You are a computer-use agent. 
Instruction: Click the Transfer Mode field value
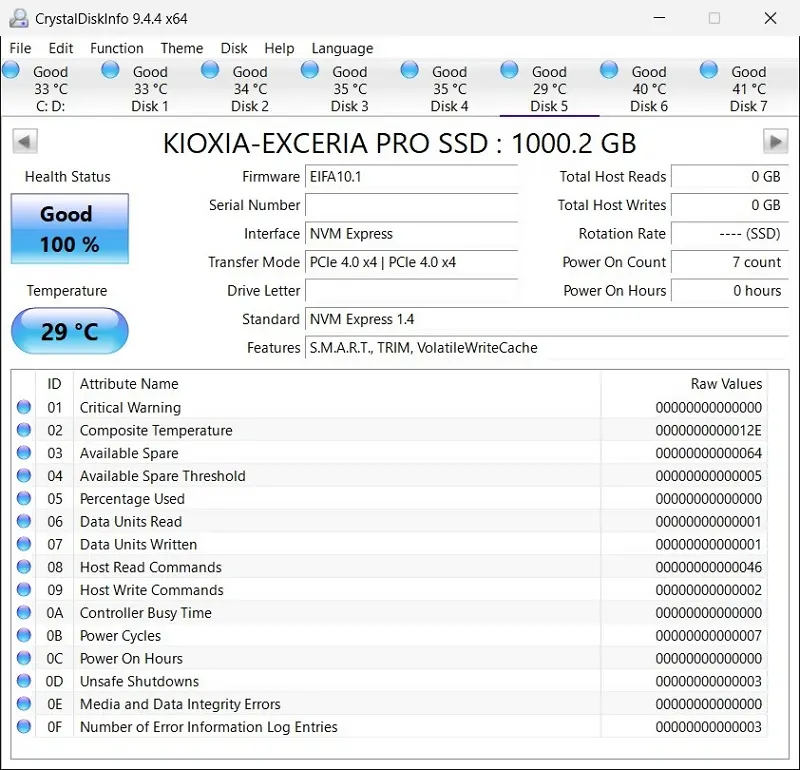(412, 262)
